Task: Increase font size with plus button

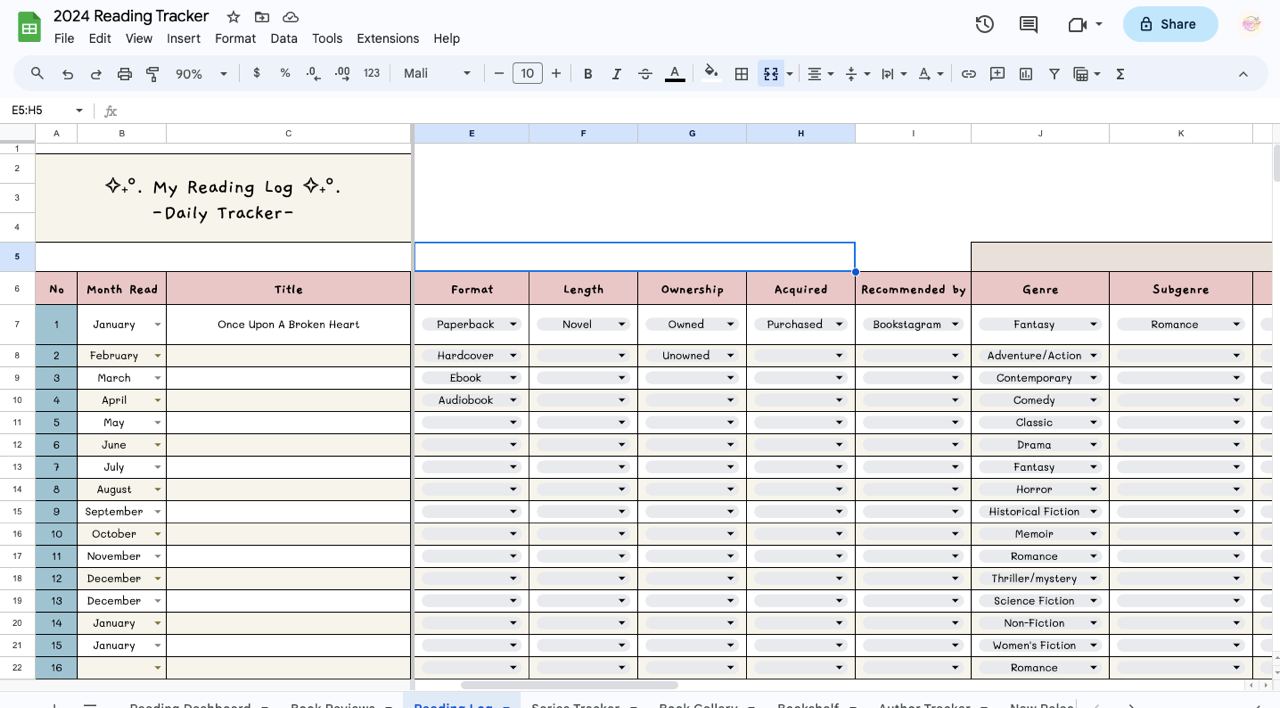Action: pos(556,73)
